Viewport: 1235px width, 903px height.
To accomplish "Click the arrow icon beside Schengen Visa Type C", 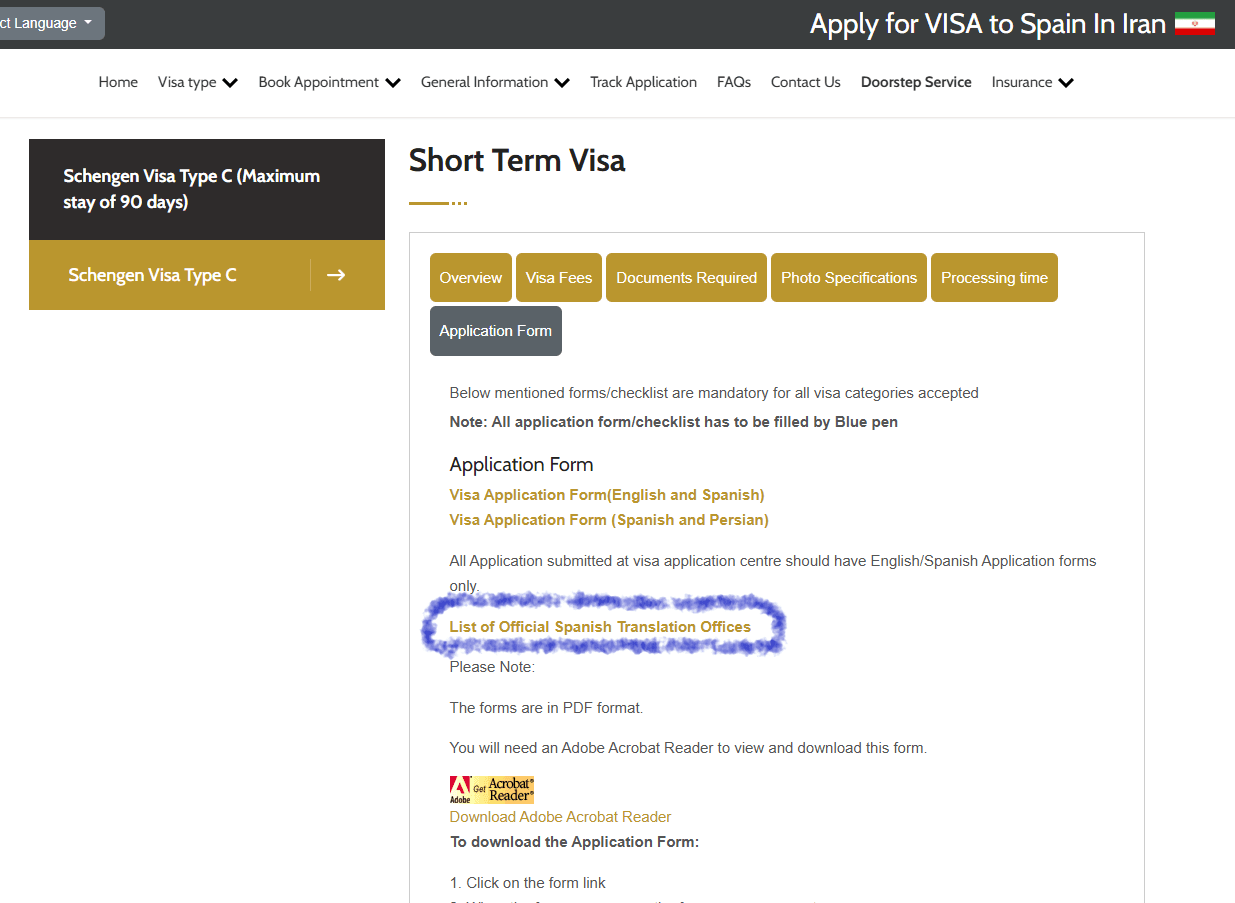I will tap(336, 275).
